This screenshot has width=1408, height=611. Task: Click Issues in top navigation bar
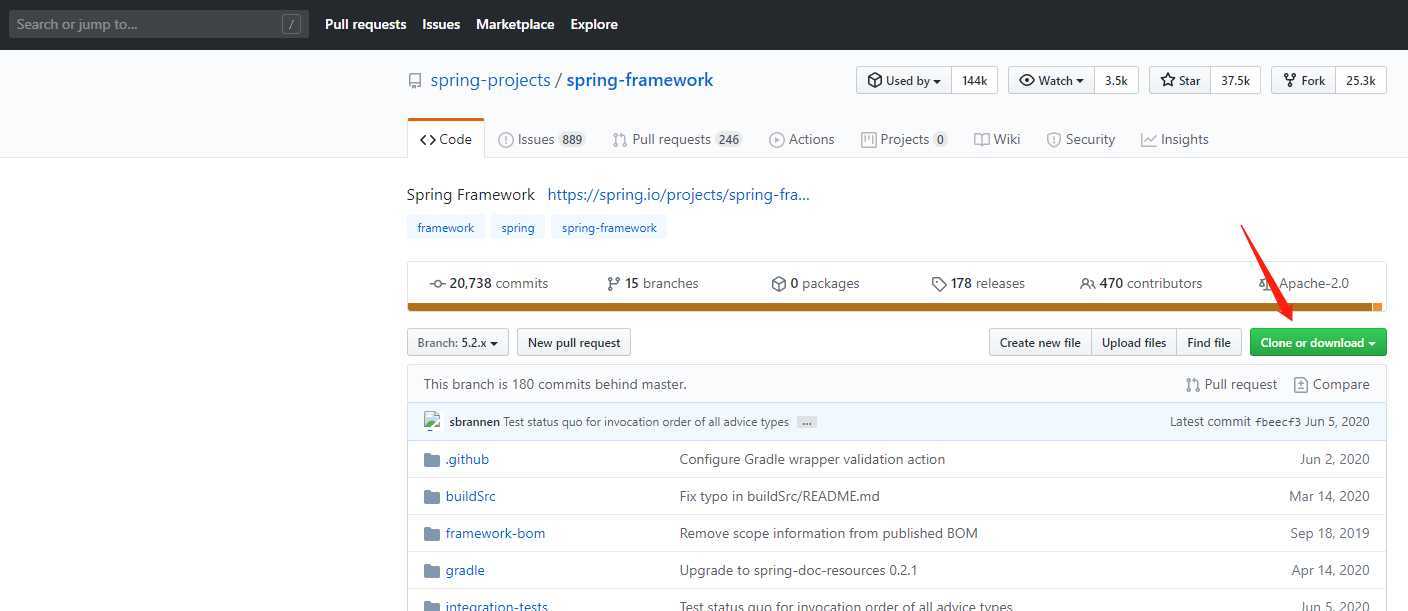pos(441,25)
